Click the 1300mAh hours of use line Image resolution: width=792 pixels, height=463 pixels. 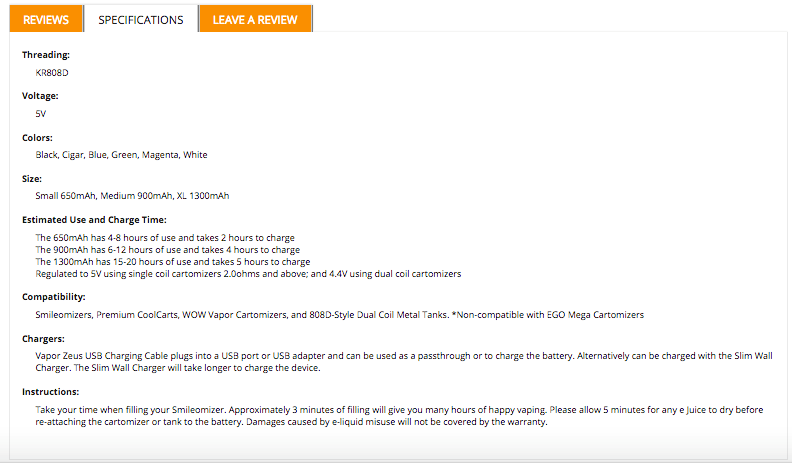173,262
